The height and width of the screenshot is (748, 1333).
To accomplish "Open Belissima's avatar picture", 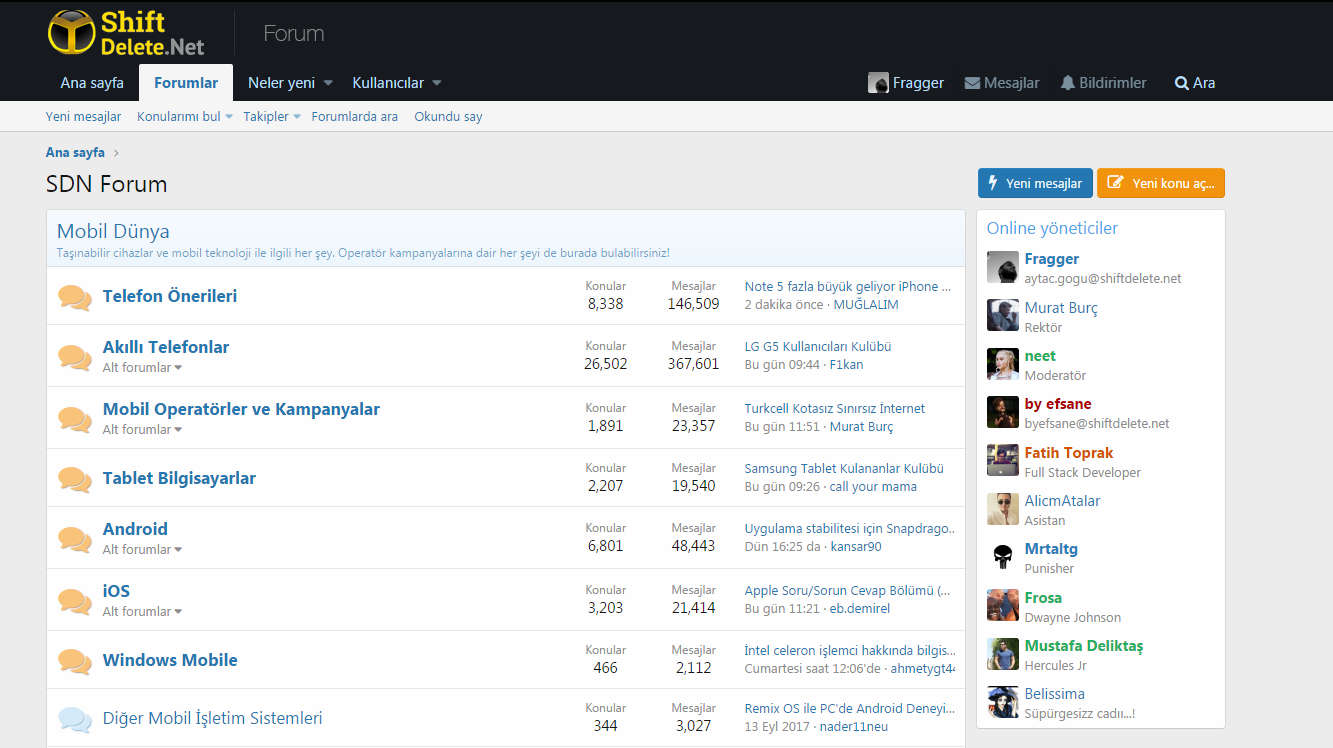I will [x=1003, y=702].
